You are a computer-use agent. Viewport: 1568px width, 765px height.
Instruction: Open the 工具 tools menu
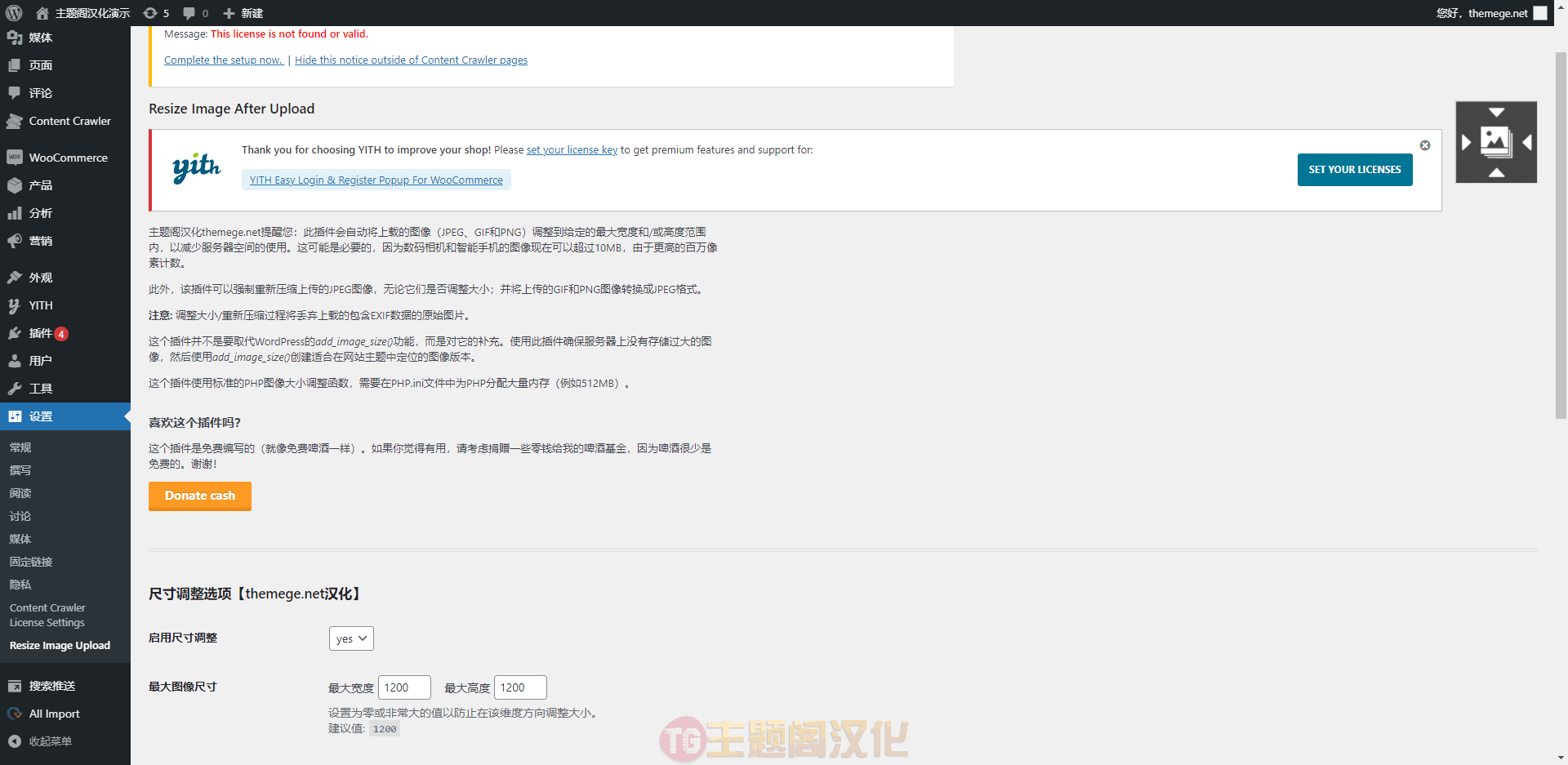65,389
